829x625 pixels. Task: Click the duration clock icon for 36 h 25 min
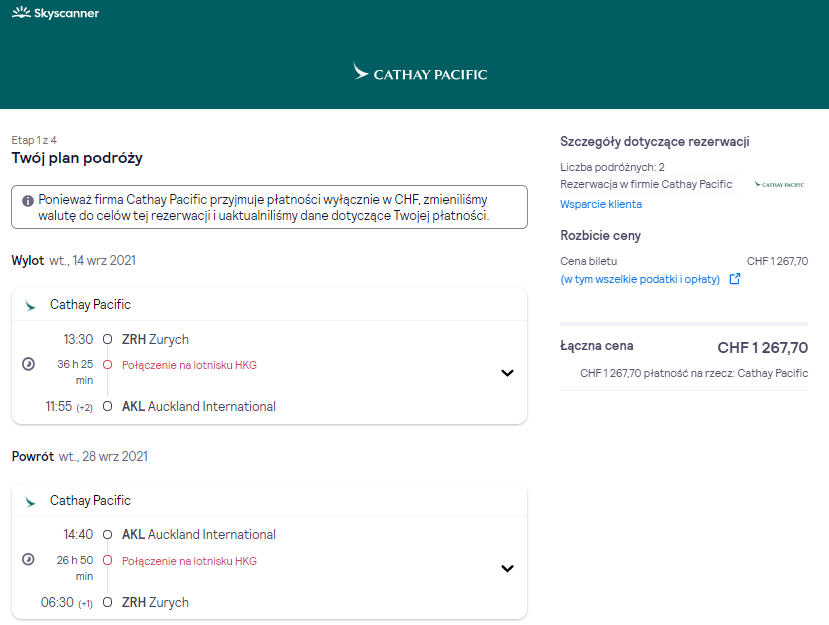tap(29, 364)
